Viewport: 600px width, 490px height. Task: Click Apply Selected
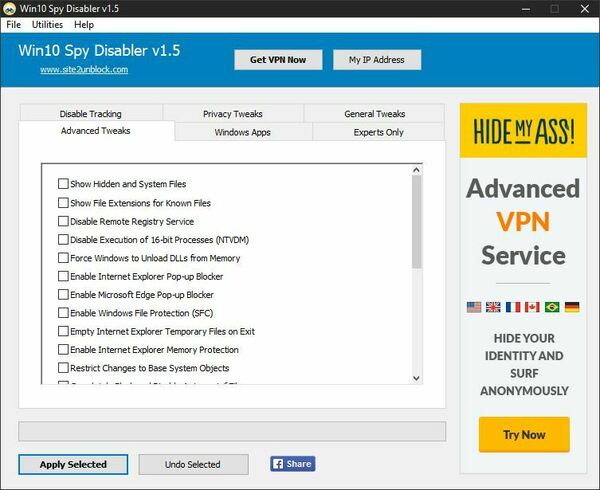tap(73, 464)
